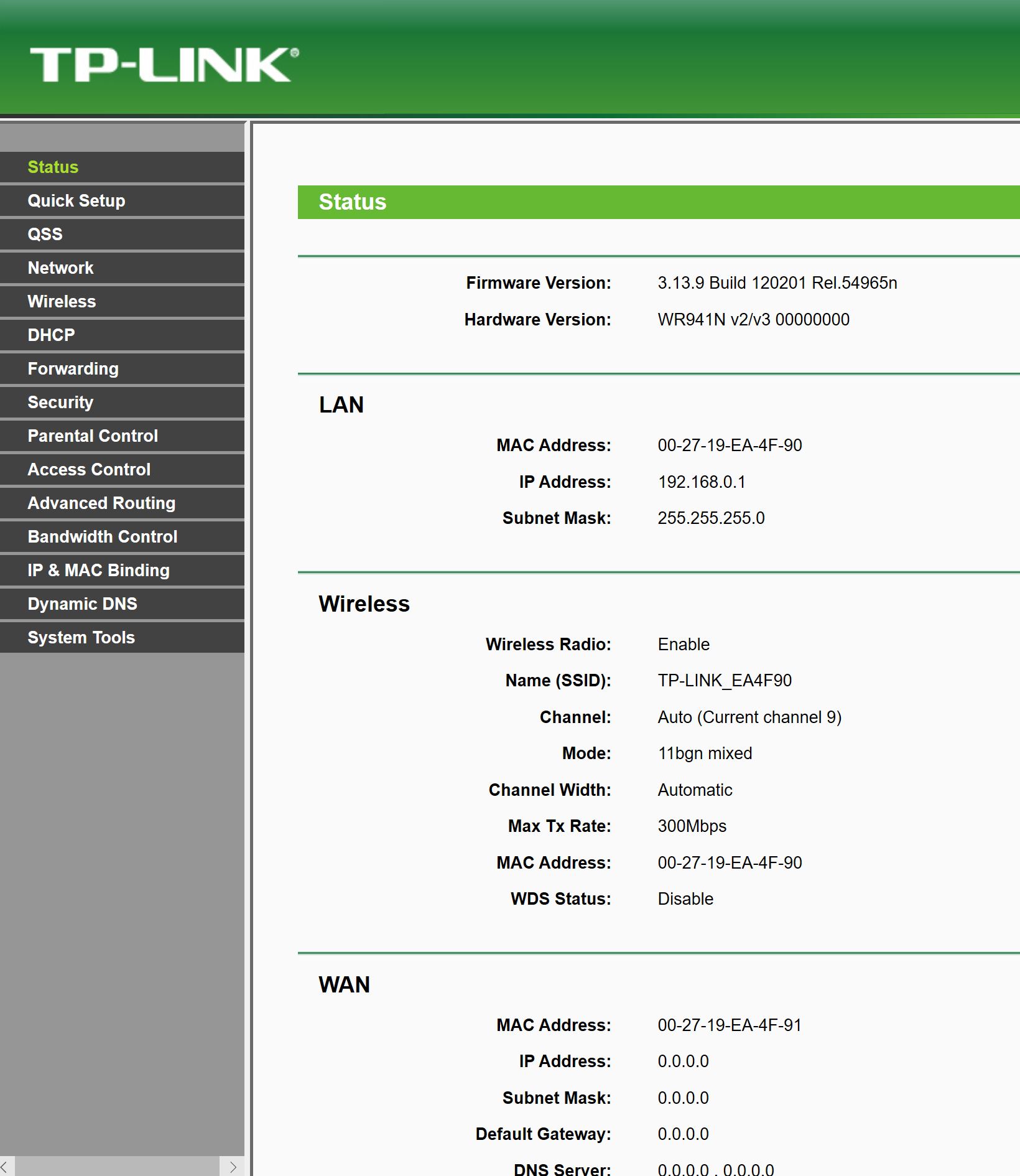Screen dimensions: 1020x1176
Task: Go to the QSS page
Action: pos(122,234)
